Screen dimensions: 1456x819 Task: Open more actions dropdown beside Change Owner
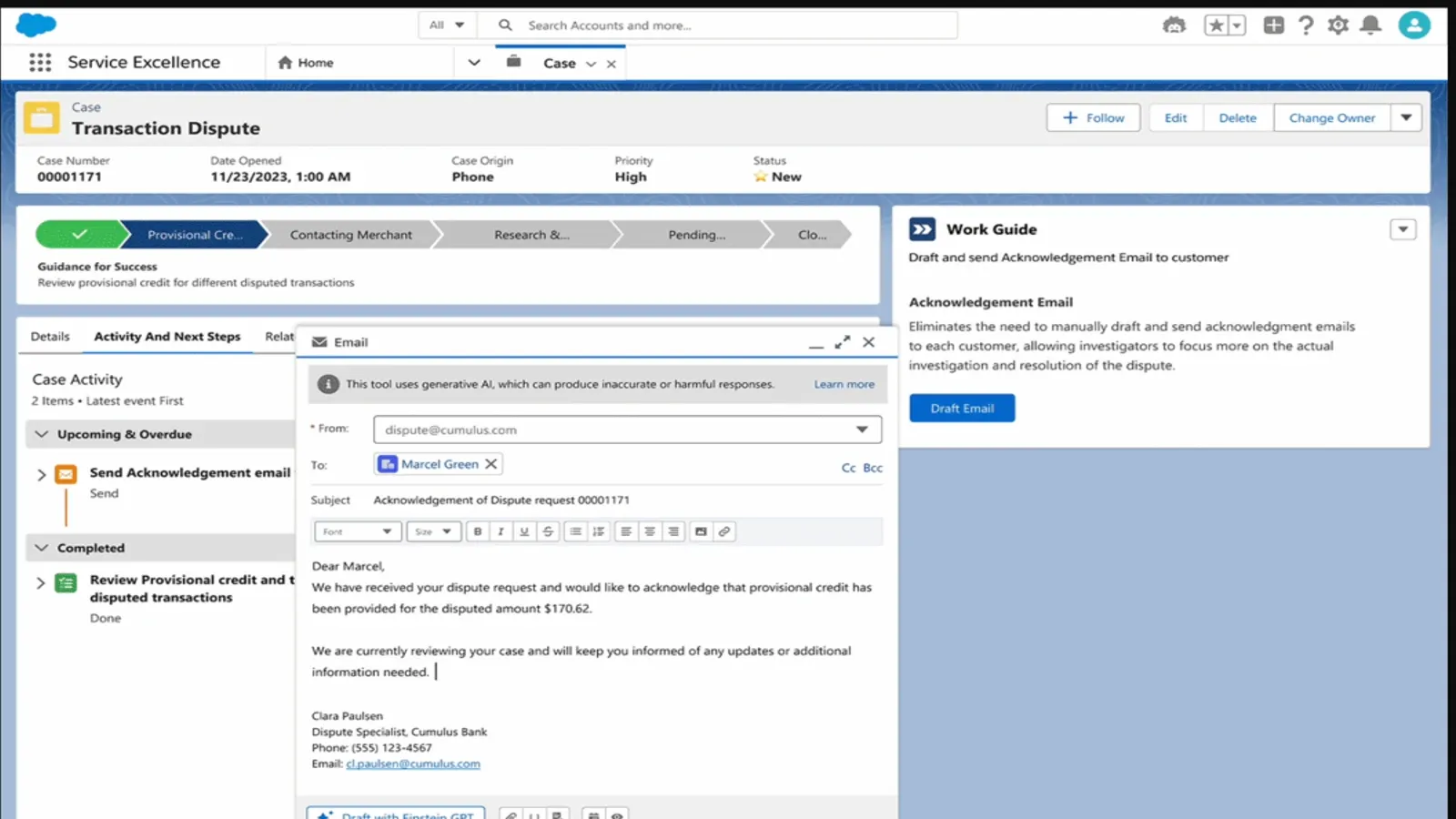click(x=1406, y=117)
